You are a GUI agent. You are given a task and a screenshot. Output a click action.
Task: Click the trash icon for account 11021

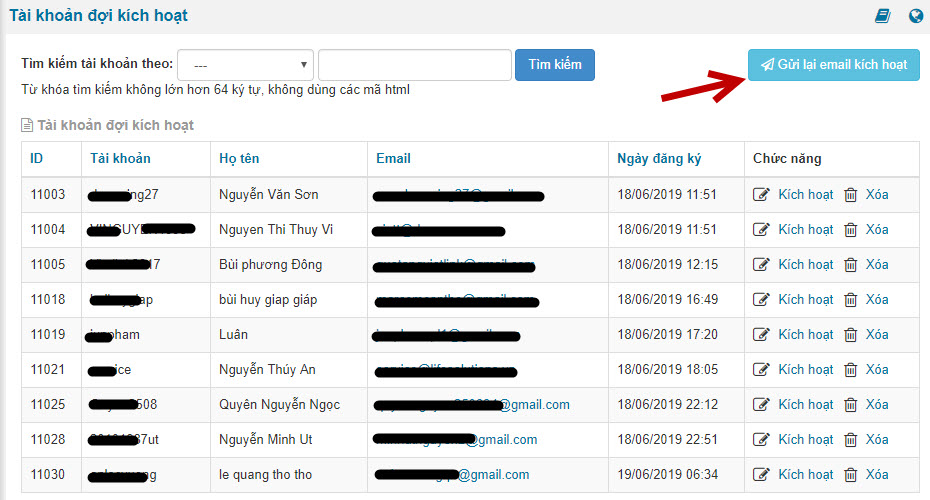(x=851, y=370)
